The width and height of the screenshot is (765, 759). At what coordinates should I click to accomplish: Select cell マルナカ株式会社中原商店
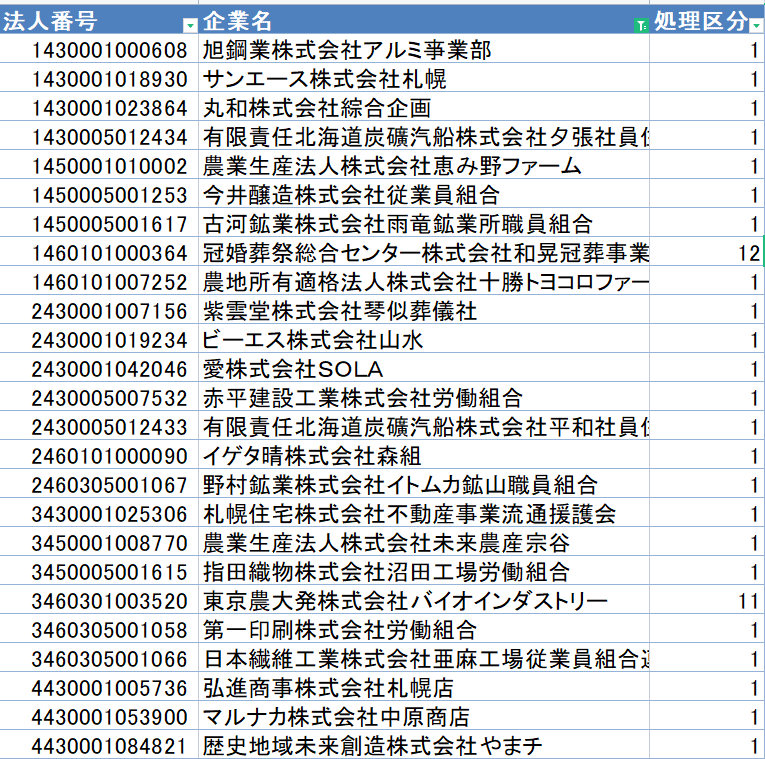pos(424,716)
